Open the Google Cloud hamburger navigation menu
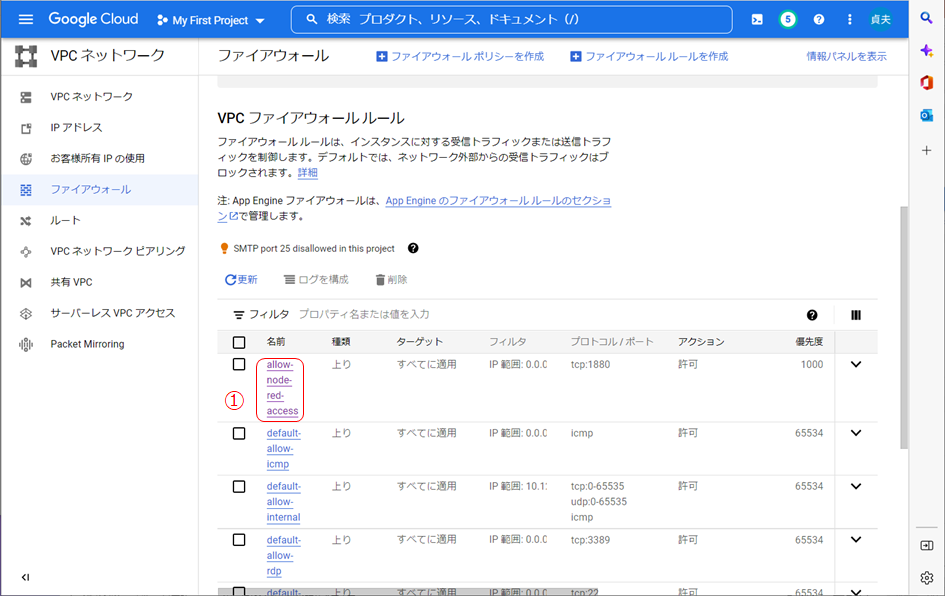This screenshot has height=596, width=945. coord(26,20)
